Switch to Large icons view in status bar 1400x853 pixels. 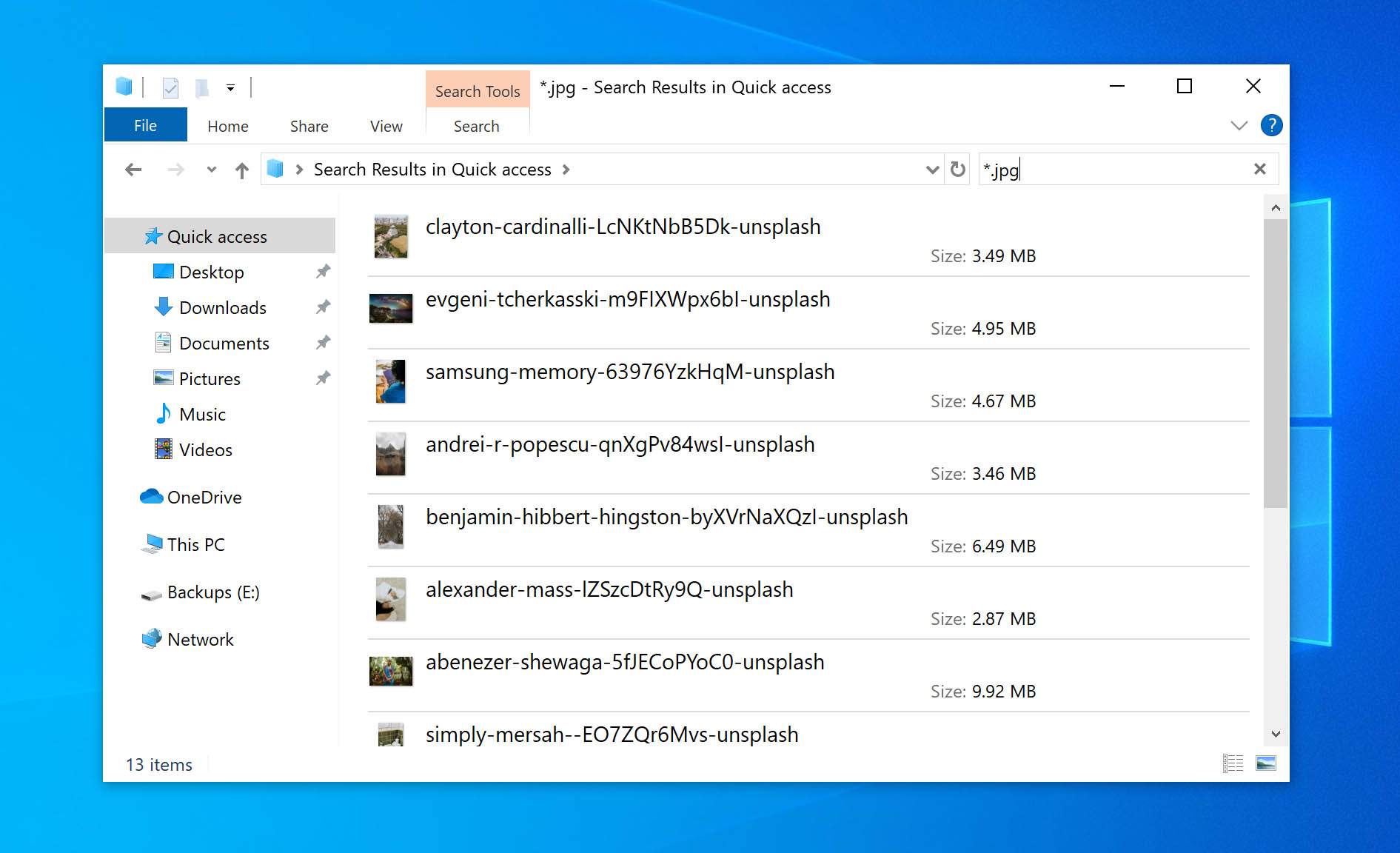(1266, 763)
